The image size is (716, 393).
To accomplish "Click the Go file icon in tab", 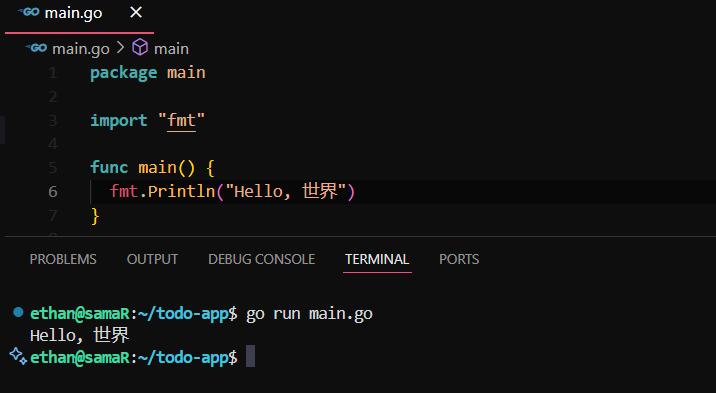I will [28, 12].
